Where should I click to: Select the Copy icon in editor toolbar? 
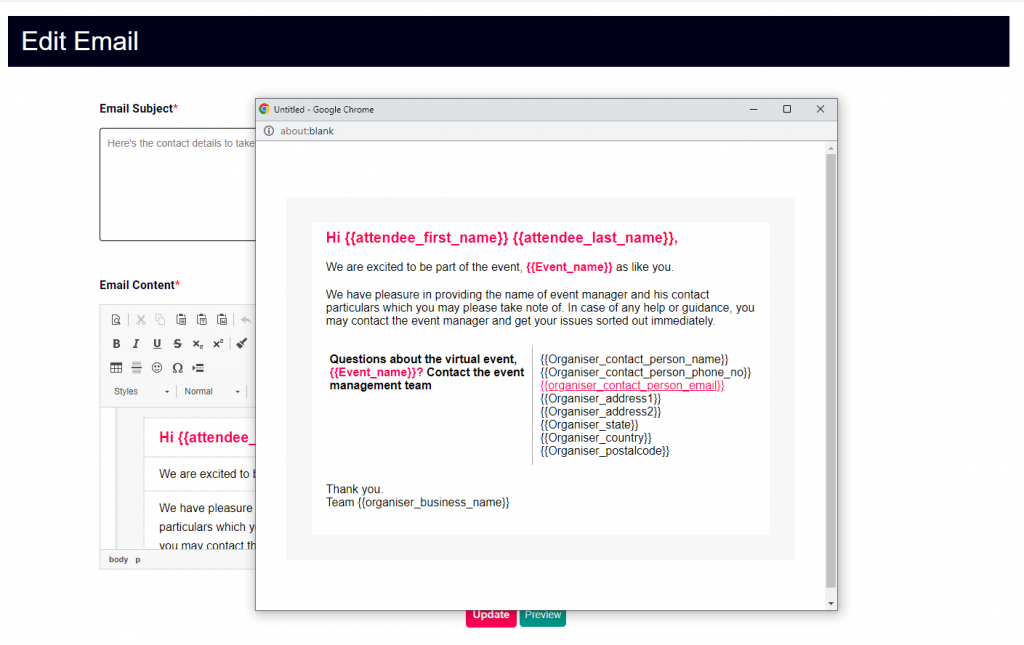[x=160, y=320]
